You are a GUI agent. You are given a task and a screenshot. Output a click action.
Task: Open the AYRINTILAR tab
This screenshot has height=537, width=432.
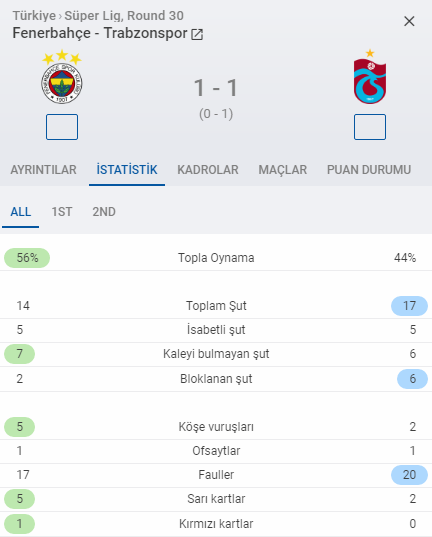[44, 170]
